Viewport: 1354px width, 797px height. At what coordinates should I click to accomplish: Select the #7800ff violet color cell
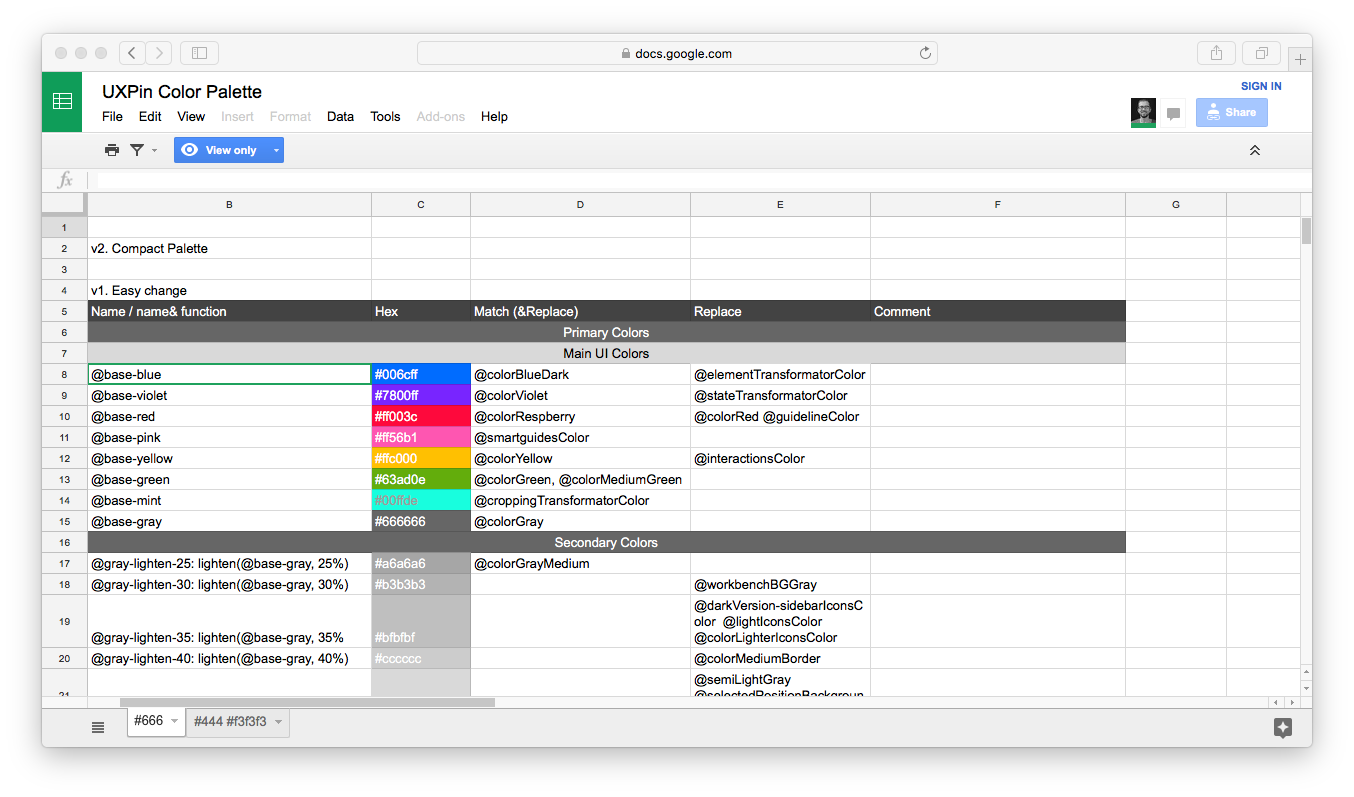[421, 396]
